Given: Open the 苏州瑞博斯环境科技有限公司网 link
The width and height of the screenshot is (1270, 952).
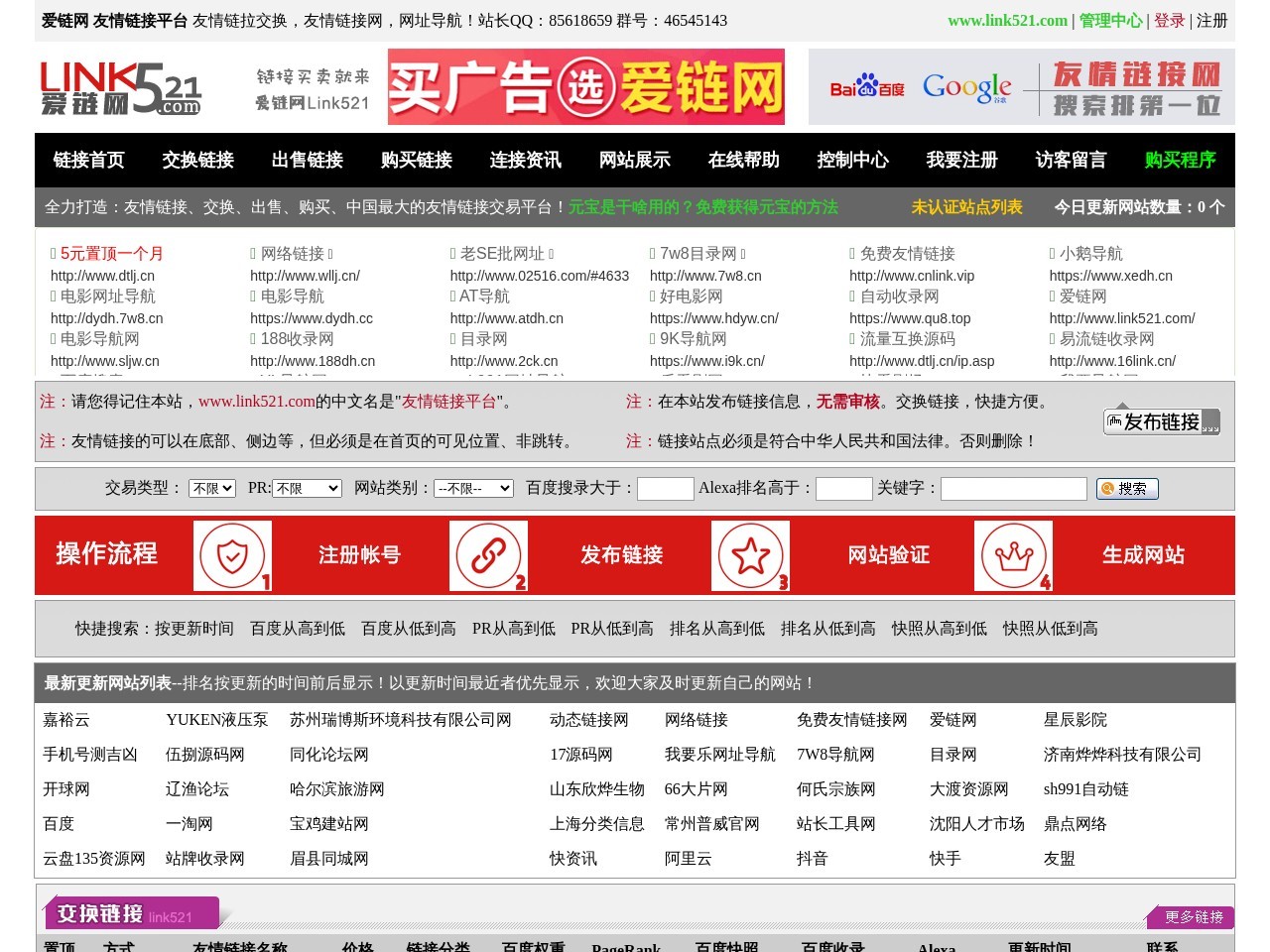Looking at the screenshot, I should coord(401,720).
